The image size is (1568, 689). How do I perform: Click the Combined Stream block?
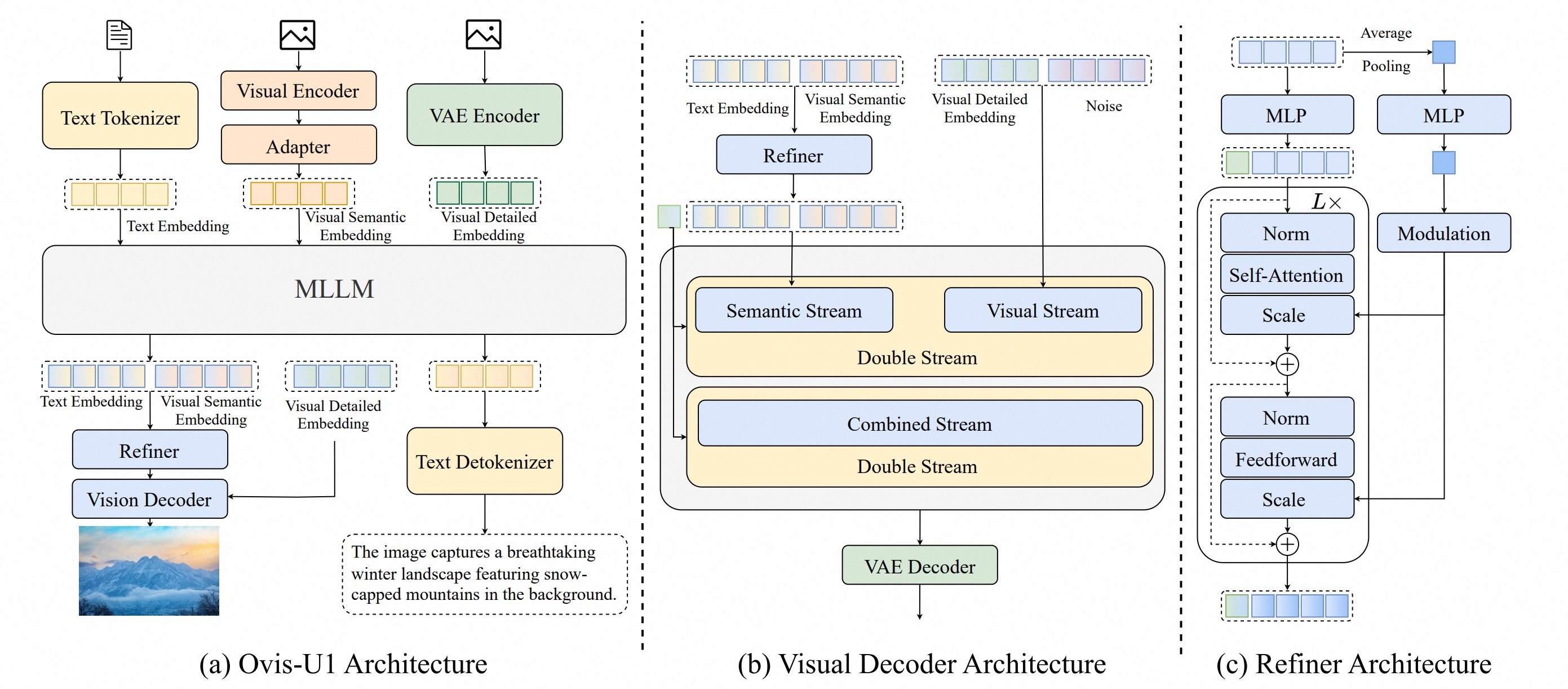[x=919, y=423]
